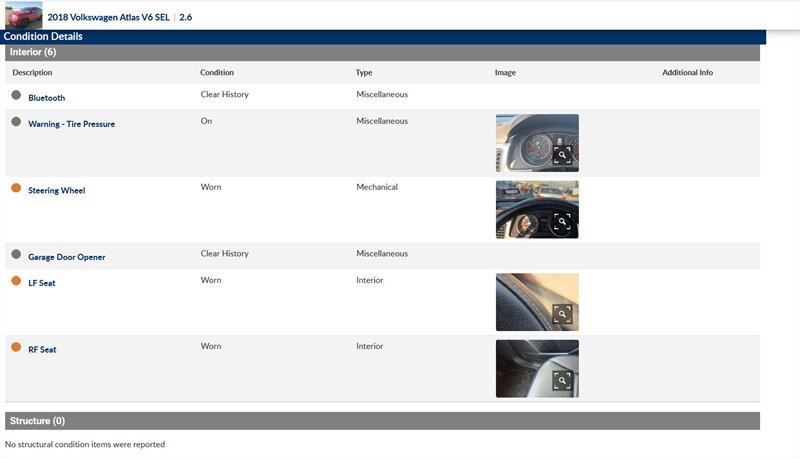Click the Image column header

point(505,72)
